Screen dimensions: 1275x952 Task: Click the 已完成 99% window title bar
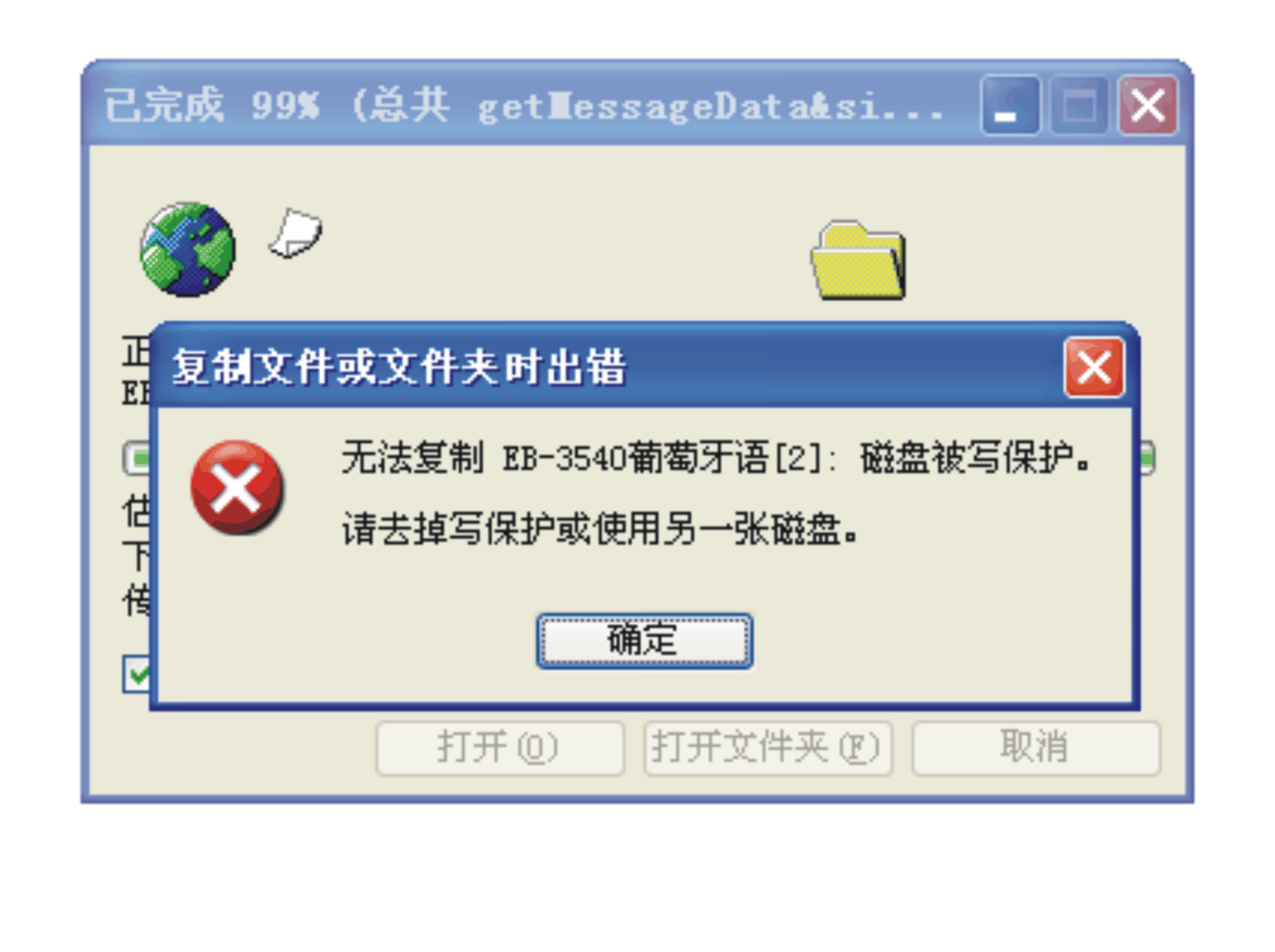(530, 105)
